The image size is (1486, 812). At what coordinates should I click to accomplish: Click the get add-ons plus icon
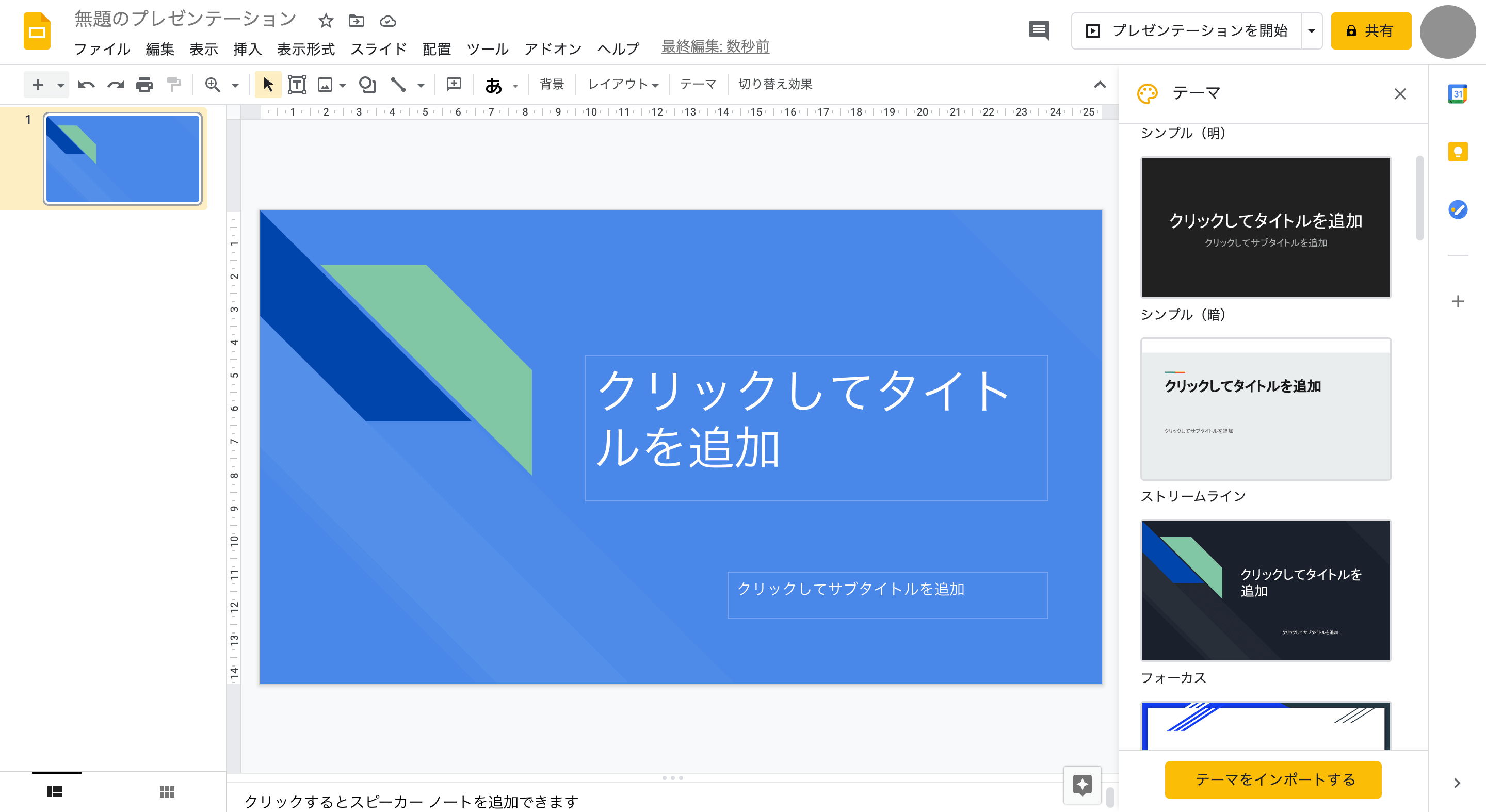pos(1458,301)
